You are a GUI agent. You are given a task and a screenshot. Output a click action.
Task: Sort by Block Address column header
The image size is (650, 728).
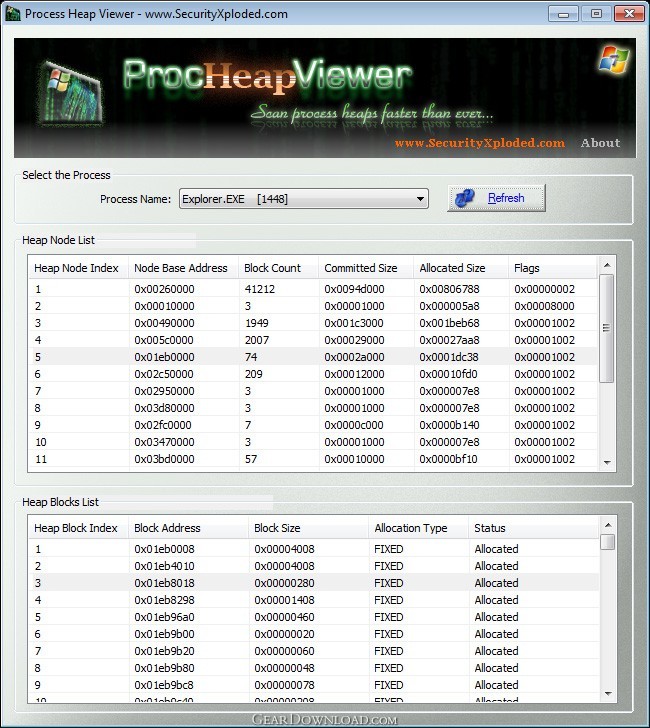pyautogui.click(x=189, y=528)
